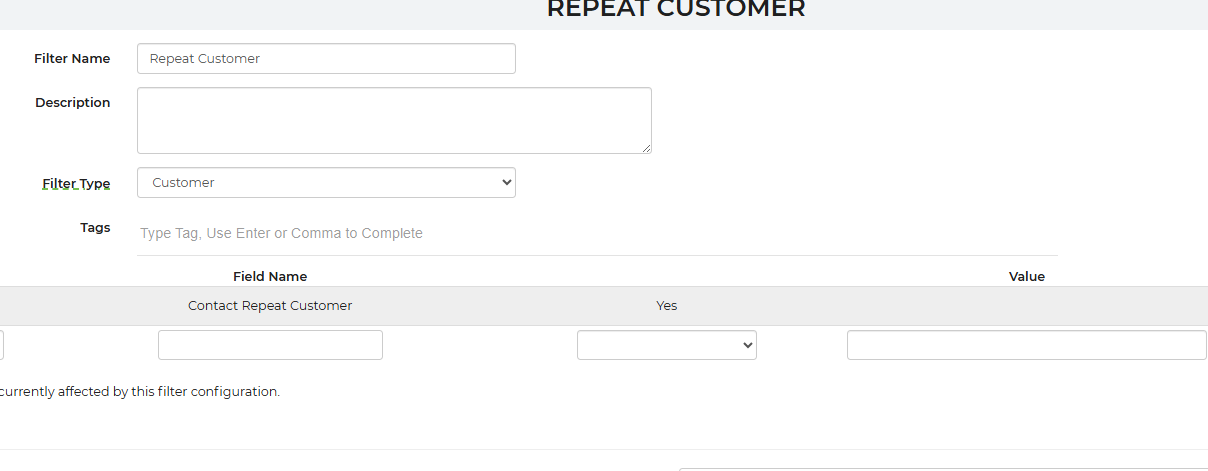Grab the Description box resize handle
Viewport: 1208px width, 471px height.
[646, 148]
